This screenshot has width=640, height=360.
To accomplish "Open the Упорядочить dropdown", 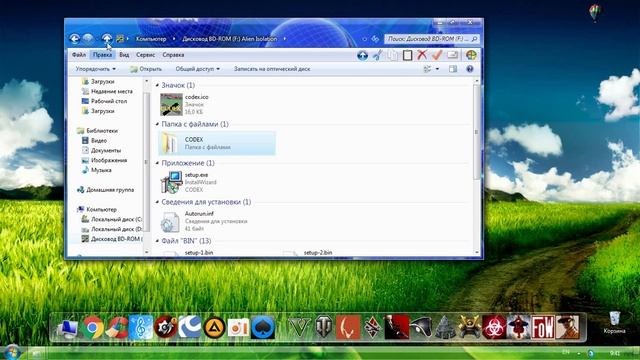I will tap(96, 69).
